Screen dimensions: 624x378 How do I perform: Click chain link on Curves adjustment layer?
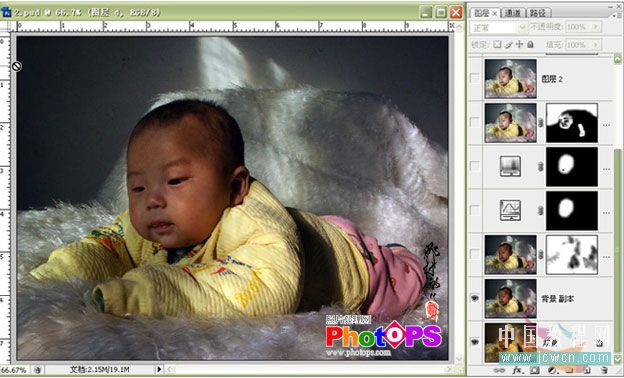point(540,210)
